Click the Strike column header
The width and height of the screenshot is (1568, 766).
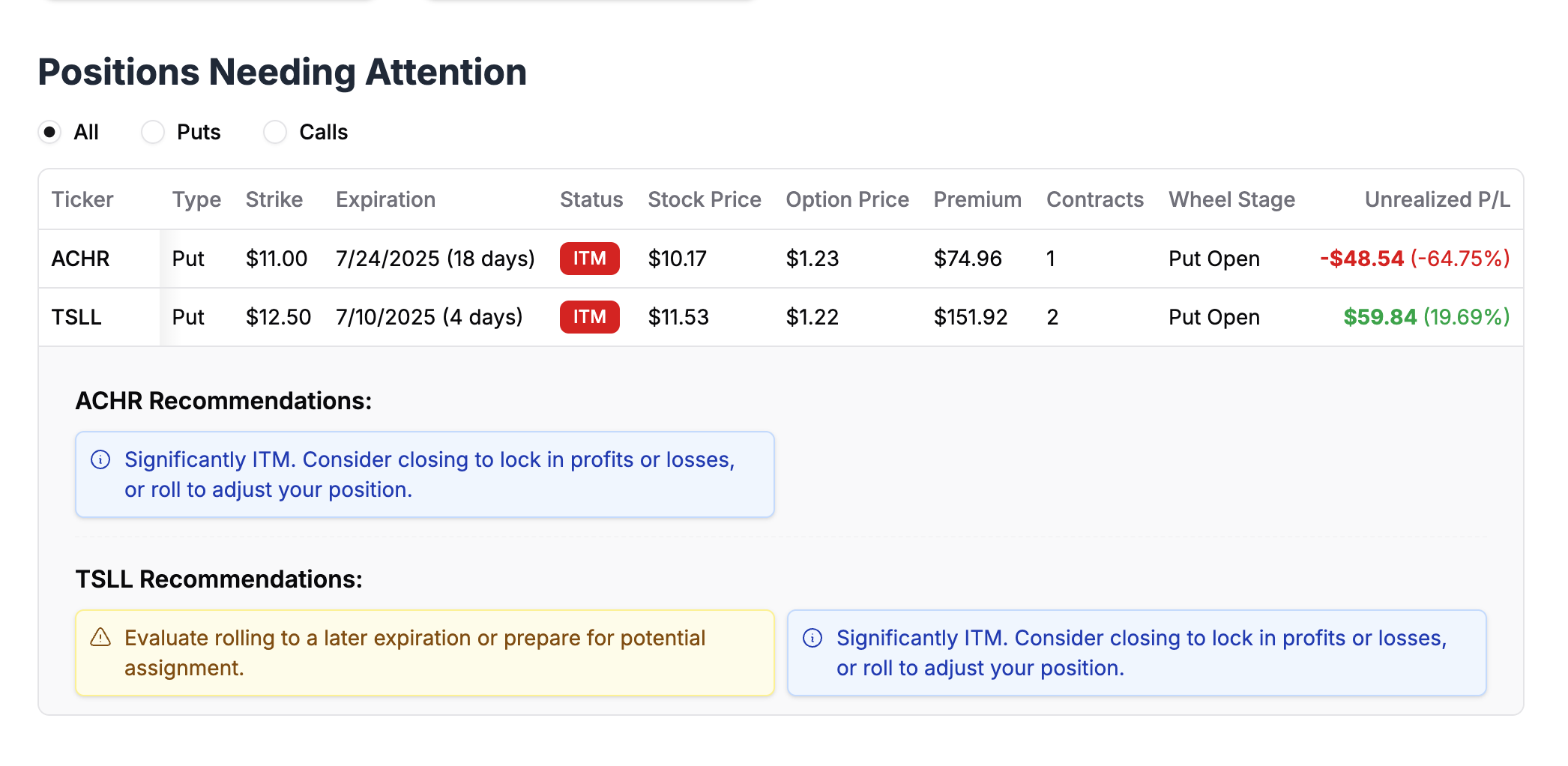(x=274, y=199)
